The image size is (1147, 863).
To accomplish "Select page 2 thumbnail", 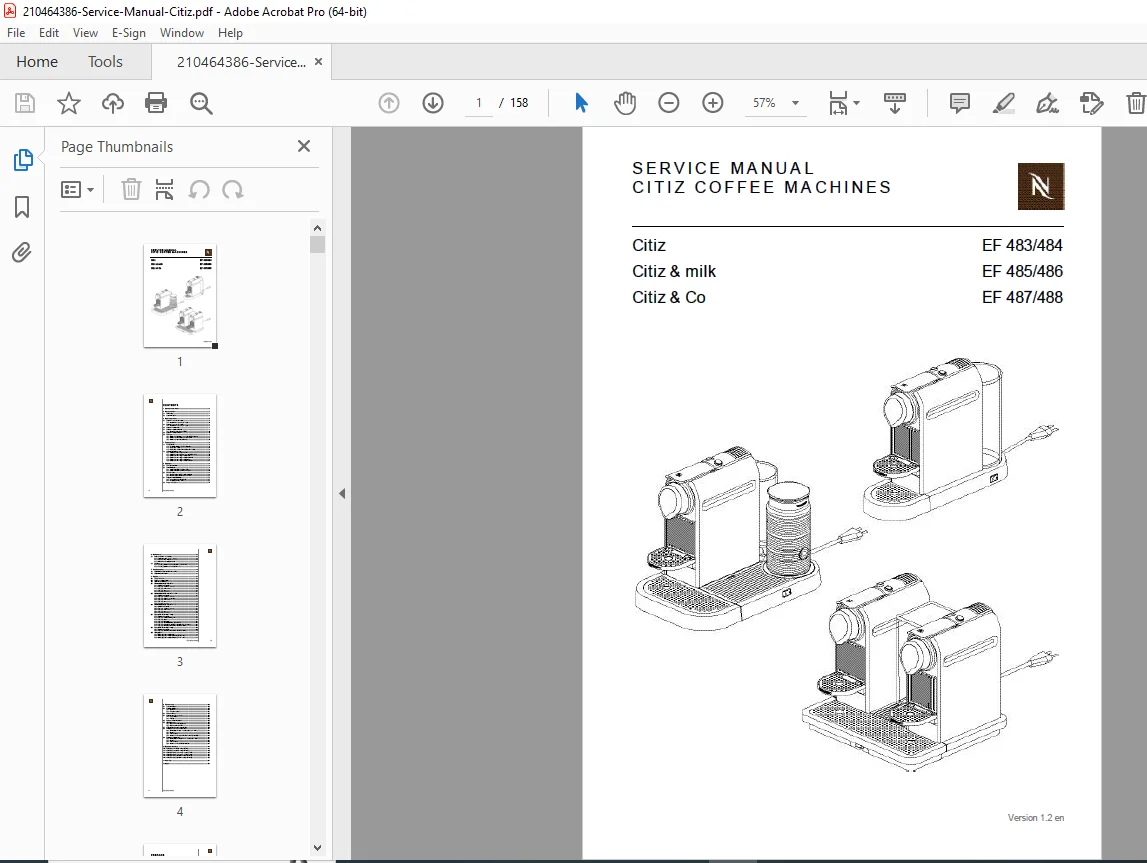I will coord(180,446).
